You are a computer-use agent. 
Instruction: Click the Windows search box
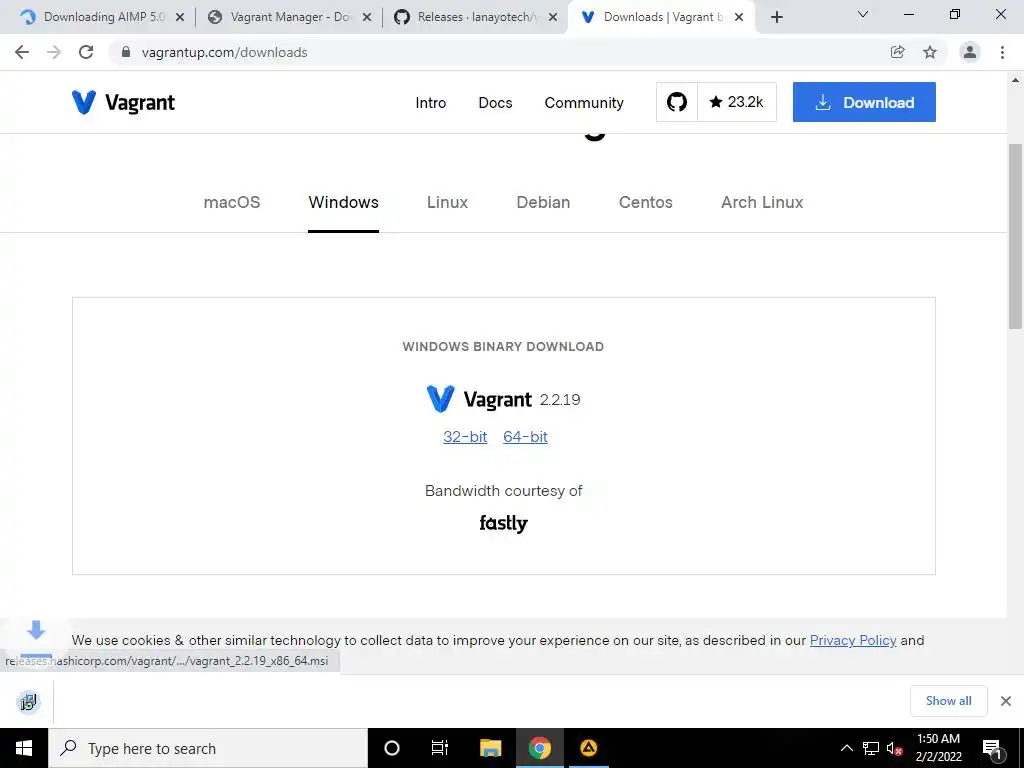point(208,748)
